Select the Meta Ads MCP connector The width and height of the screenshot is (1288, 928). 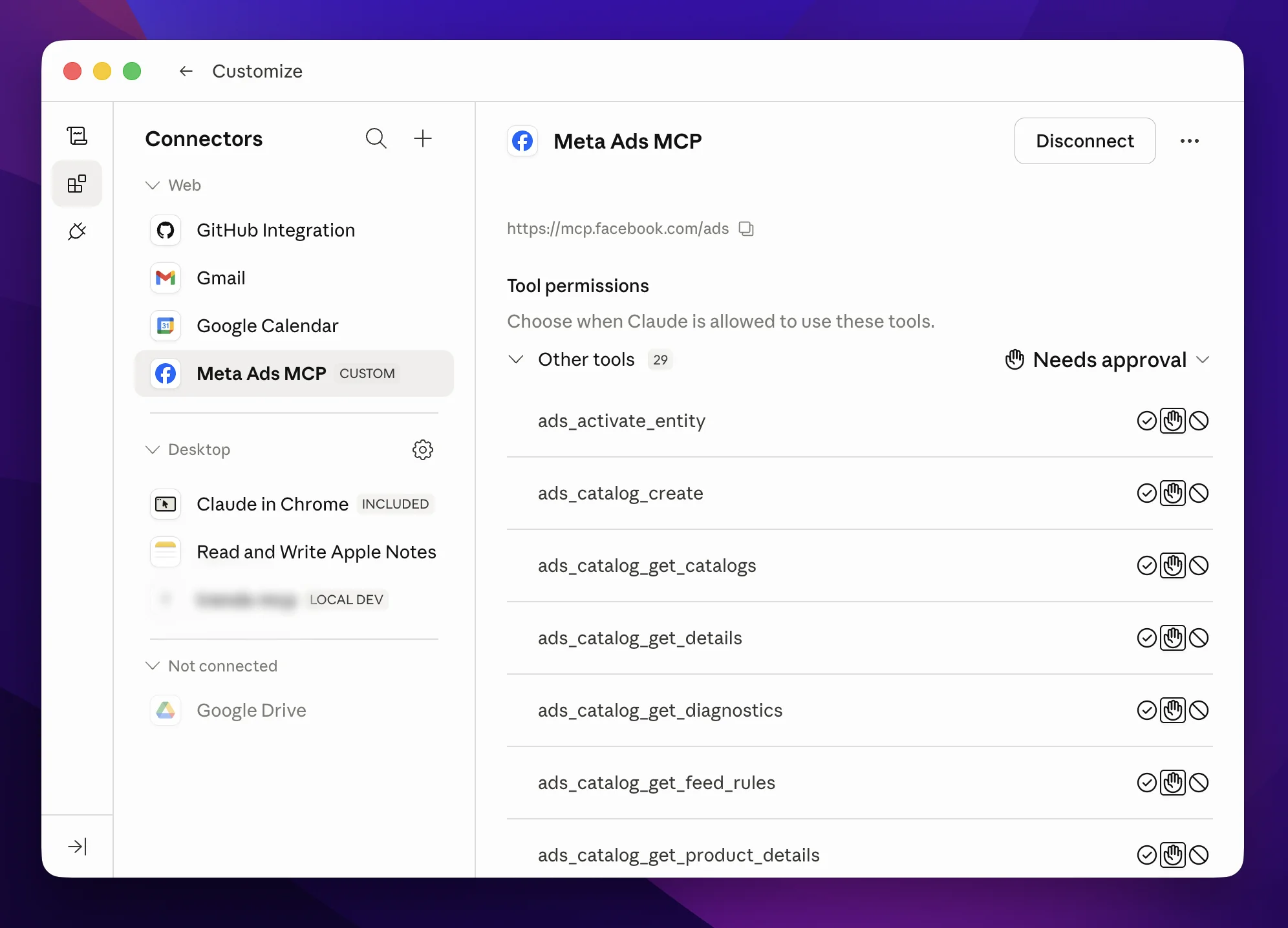[x=294, y=374]
